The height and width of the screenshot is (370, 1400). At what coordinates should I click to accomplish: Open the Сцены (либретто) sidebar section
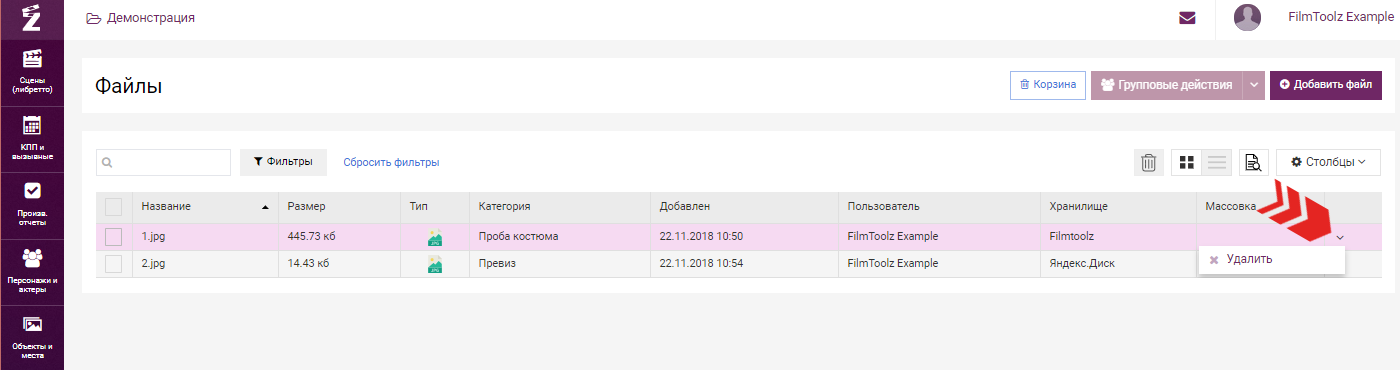click(x=32, y=72)
